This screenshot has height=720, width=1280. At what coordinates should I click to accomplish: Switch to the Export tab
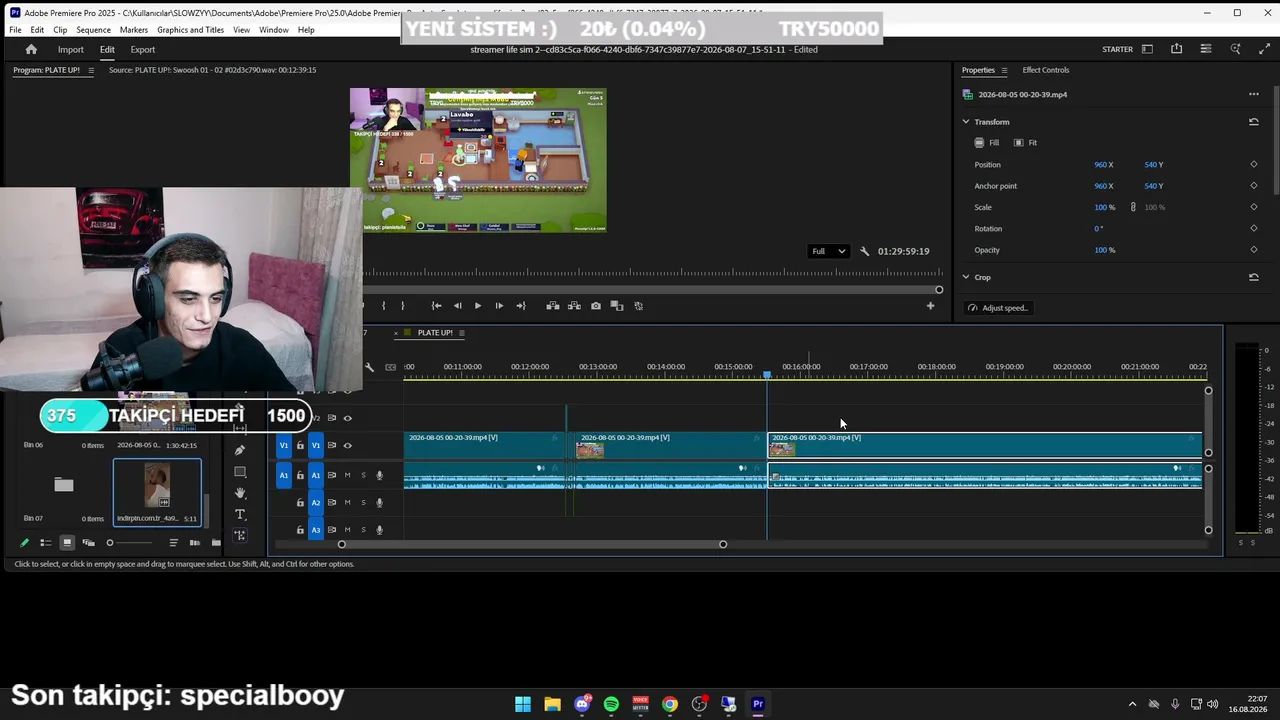point(143,50)
